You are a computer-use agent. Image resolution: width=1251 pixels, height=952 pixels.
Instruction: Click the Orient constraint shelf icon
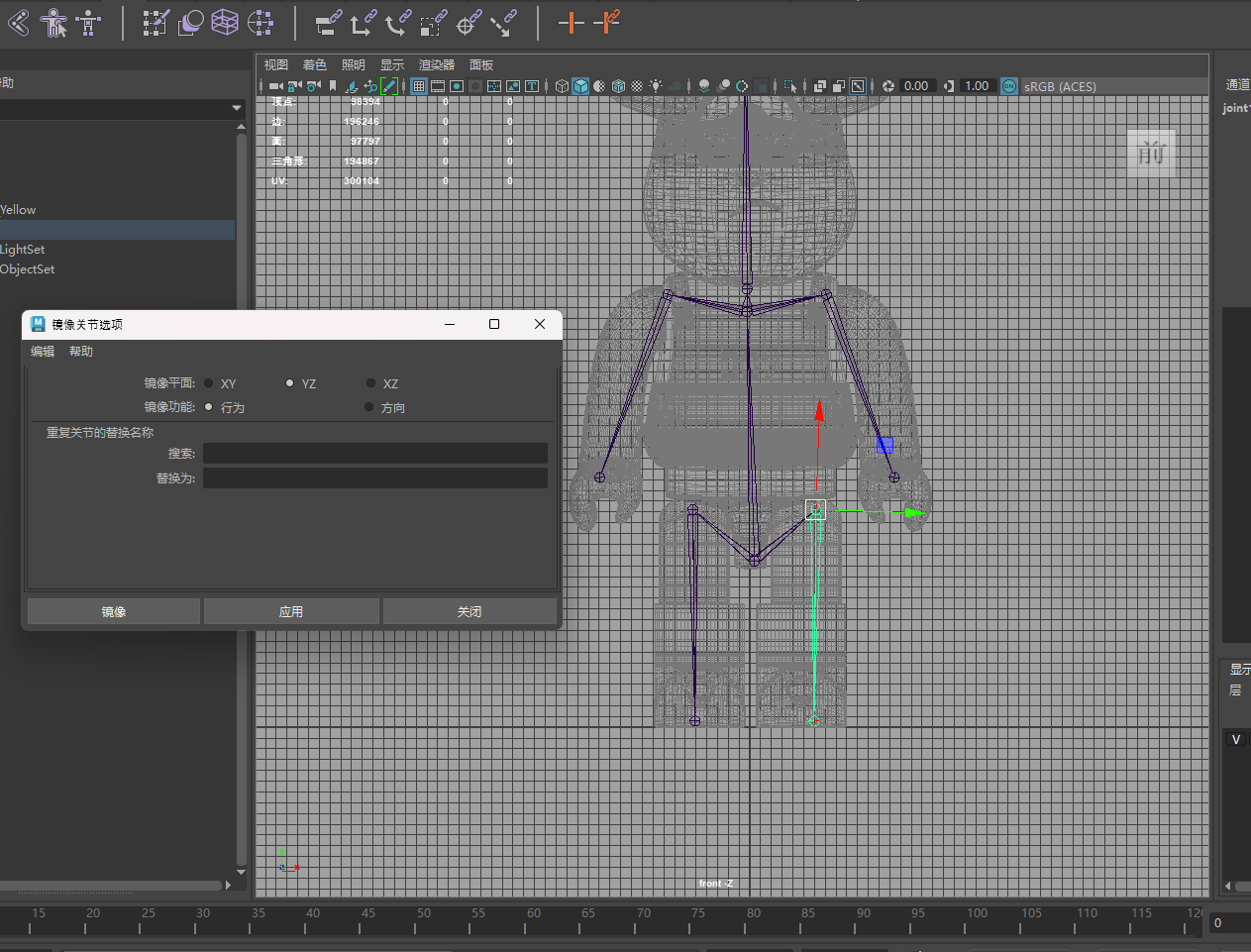398,22
